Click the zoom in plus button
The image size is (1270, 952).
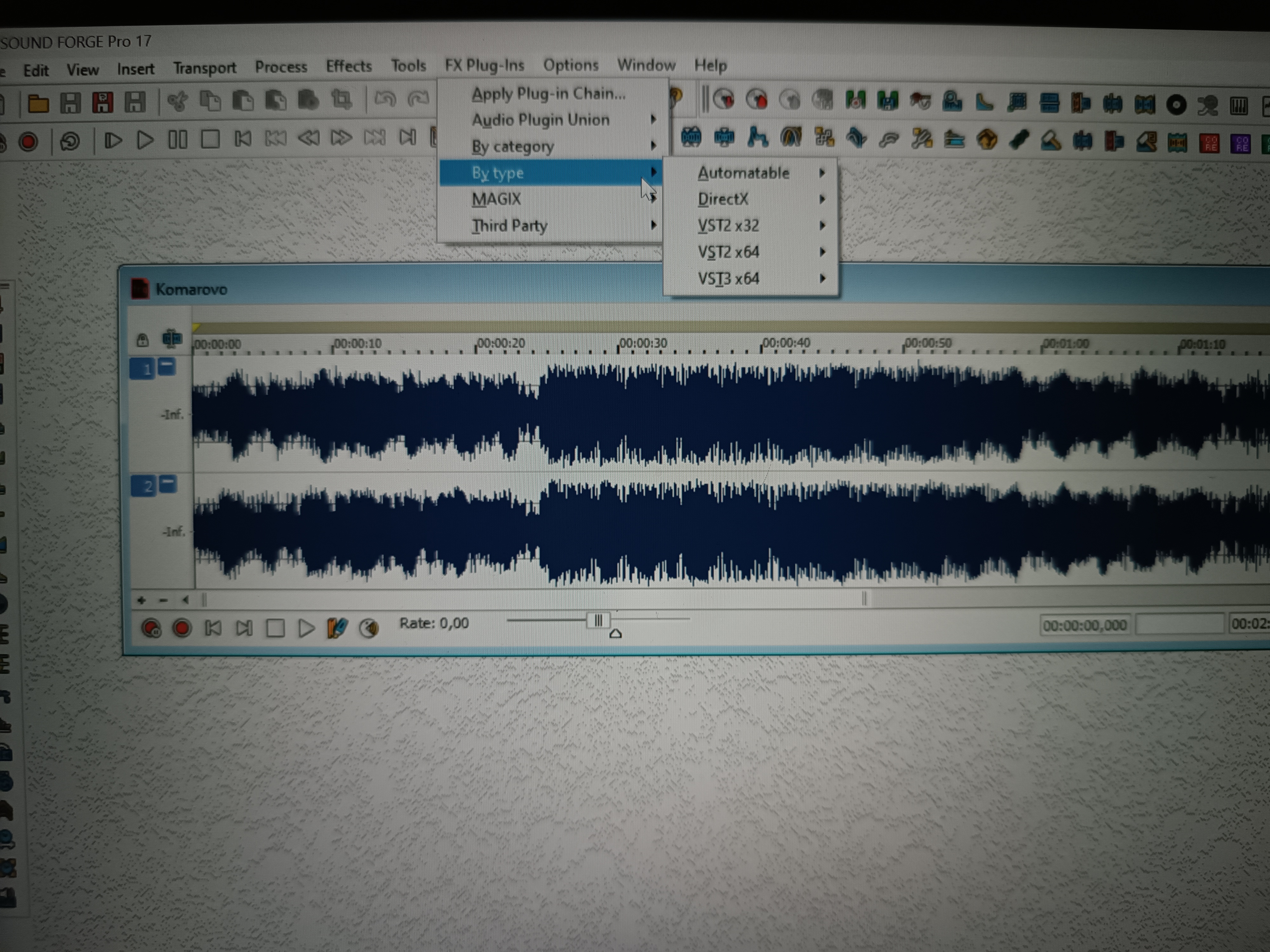(141, 600)
